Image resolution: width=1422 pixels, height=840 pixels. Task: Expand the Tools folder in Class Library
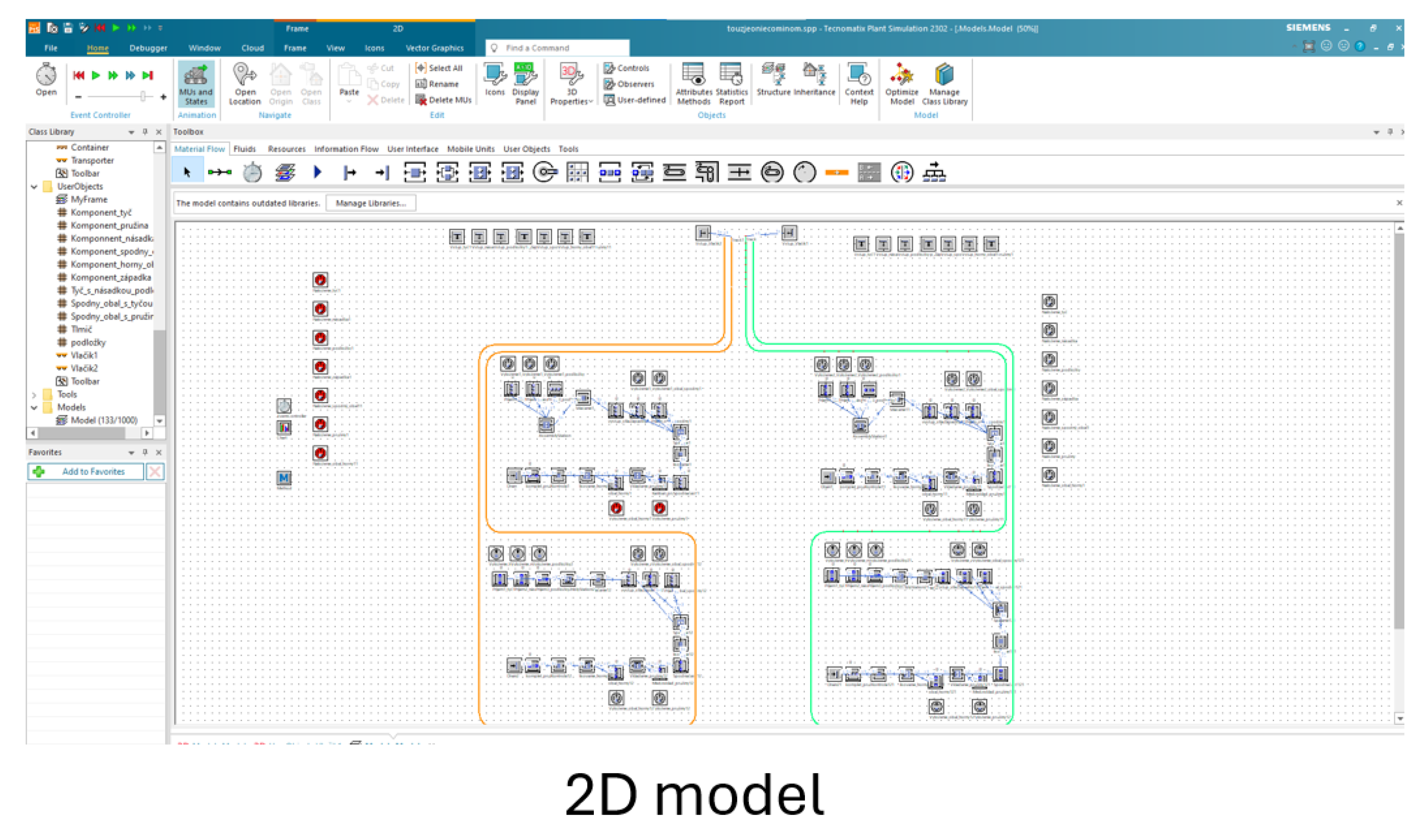pos(34,395)
